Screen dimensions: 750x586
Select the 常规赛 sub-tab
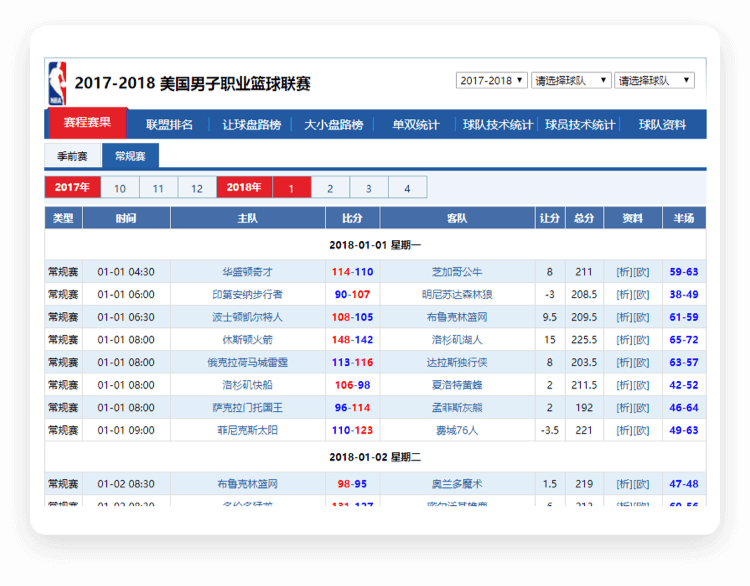tap(130, 156)
